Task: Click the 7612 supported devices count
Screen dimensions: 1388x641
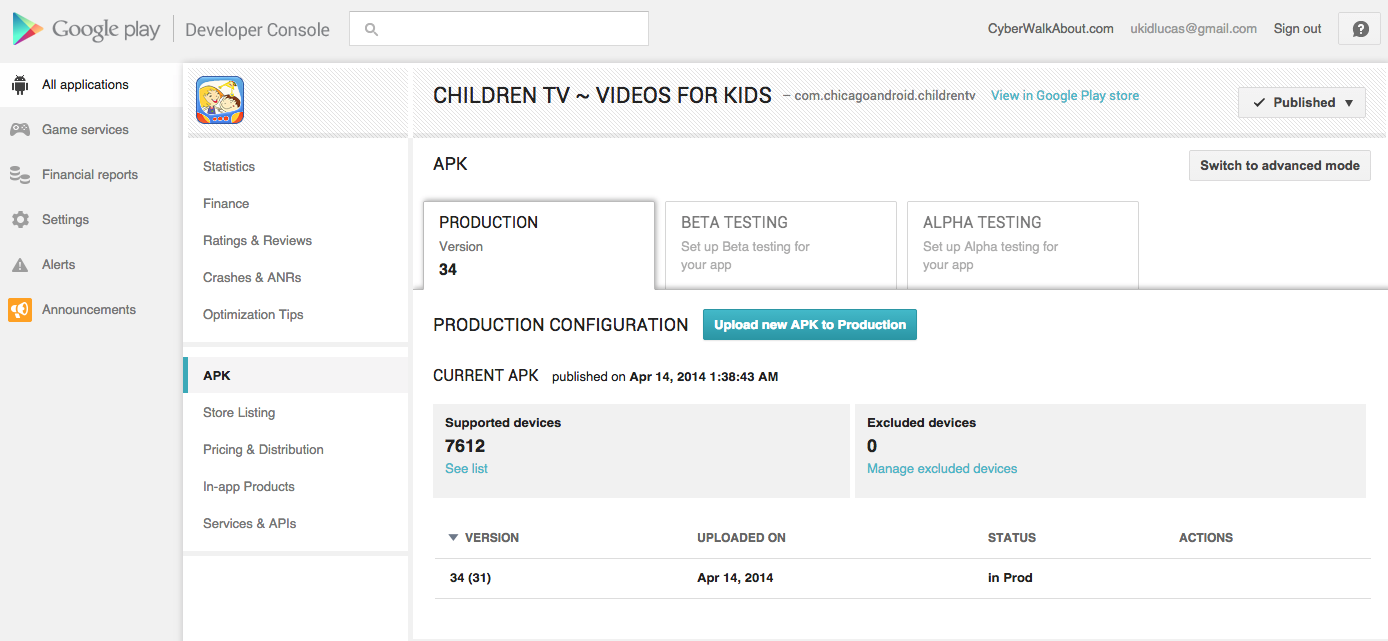Action: 465,446
